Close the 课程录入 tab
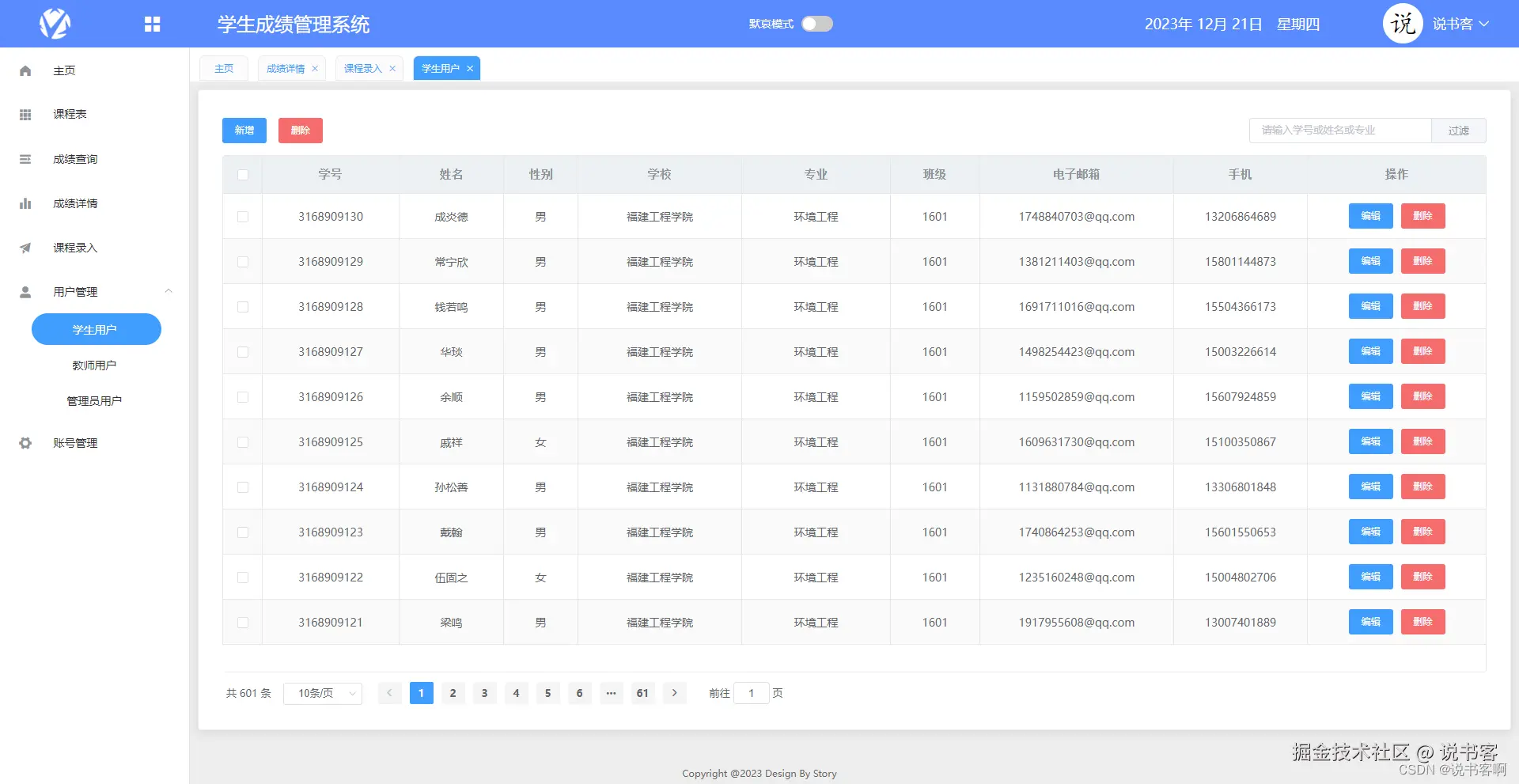1519x784 pixels. 392,69
